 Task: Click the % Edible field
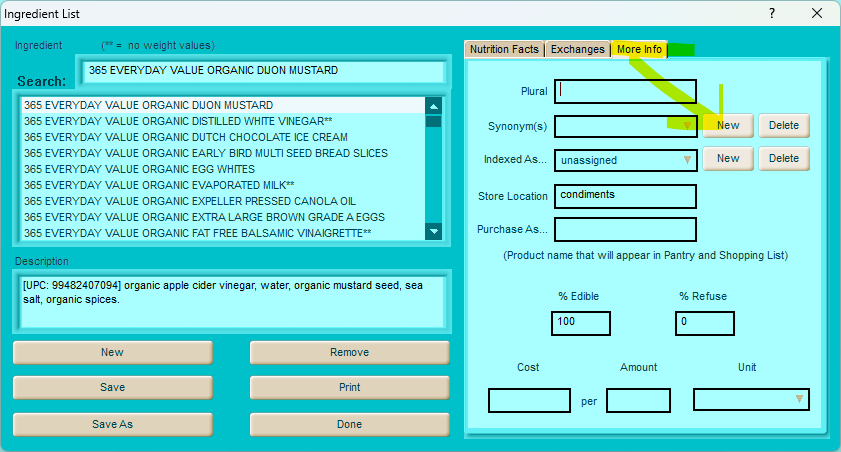(x=580, y=323)
